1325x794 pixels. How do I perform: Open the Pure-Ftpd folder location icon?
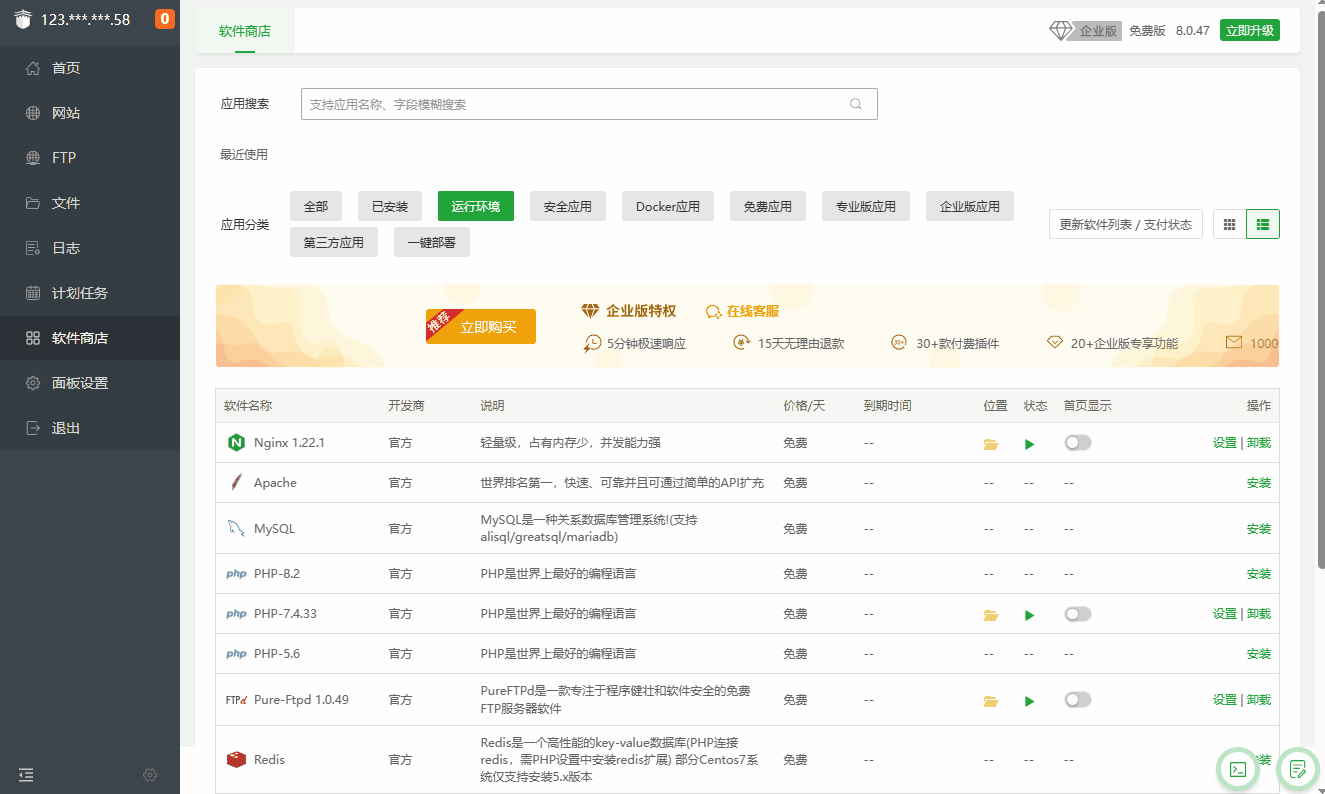click(x=991, y=701)
